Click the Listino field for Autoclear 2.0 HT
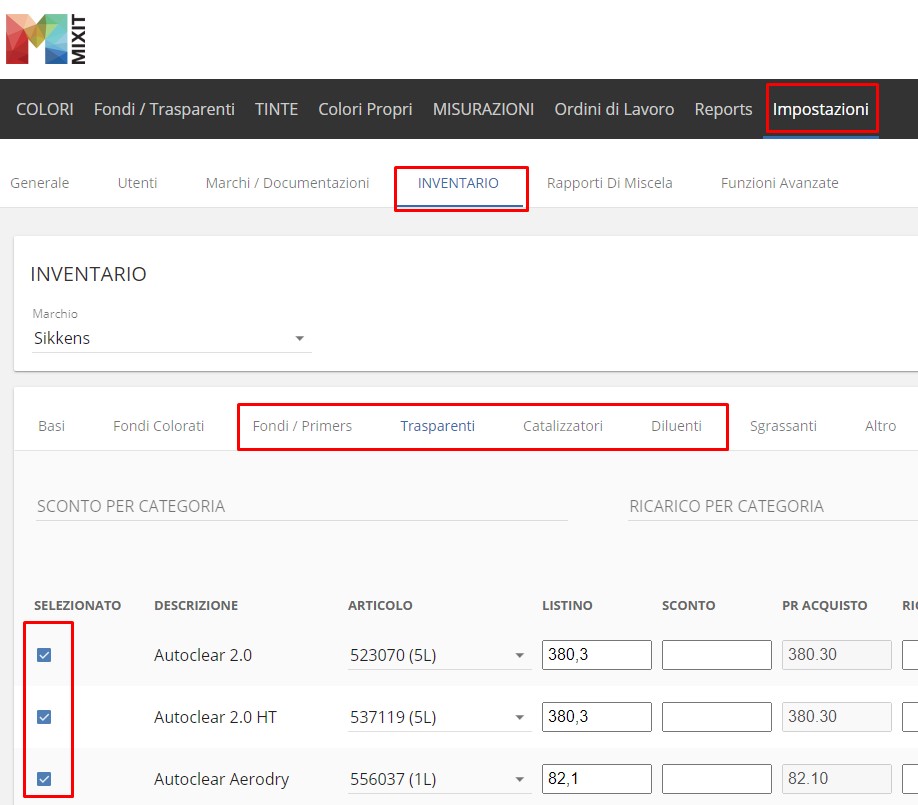Image resolution: width=918 pixels, height=805 pixels. tap(597, 717)
